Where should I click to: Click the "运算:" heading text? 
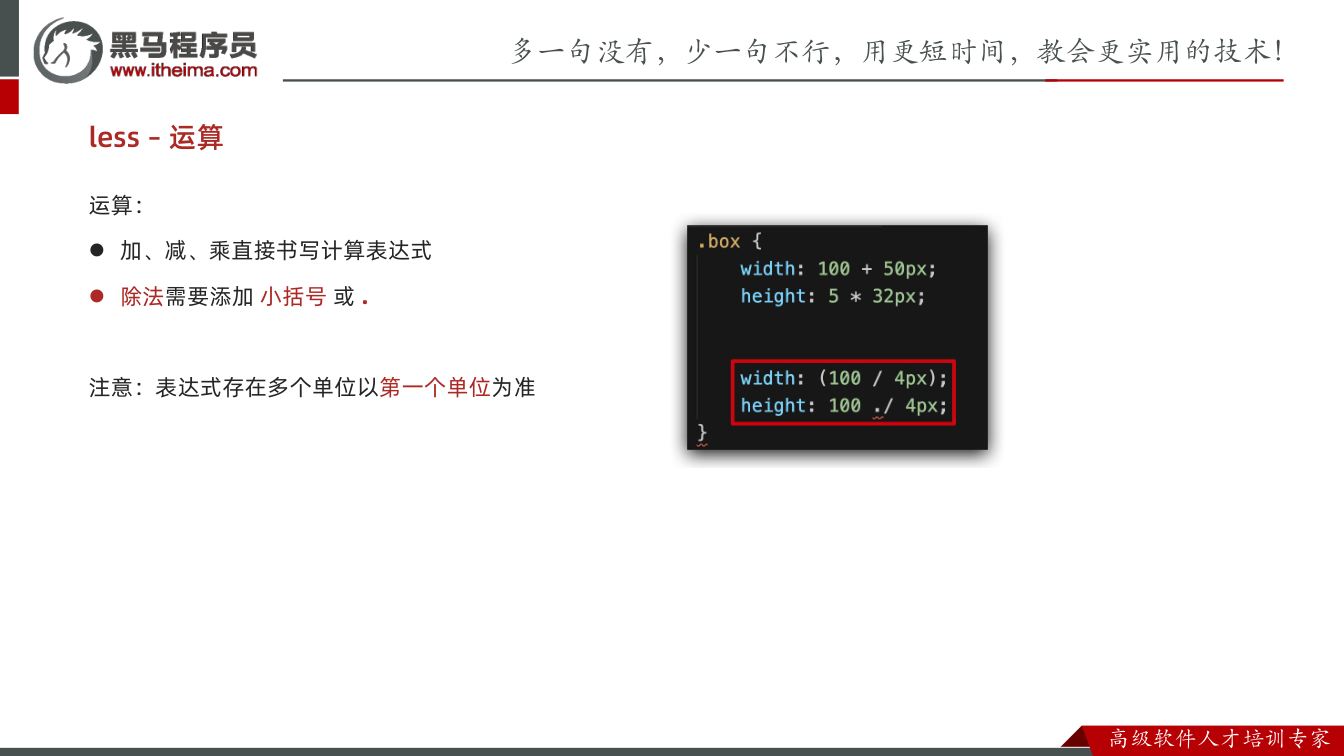(116, 205)
